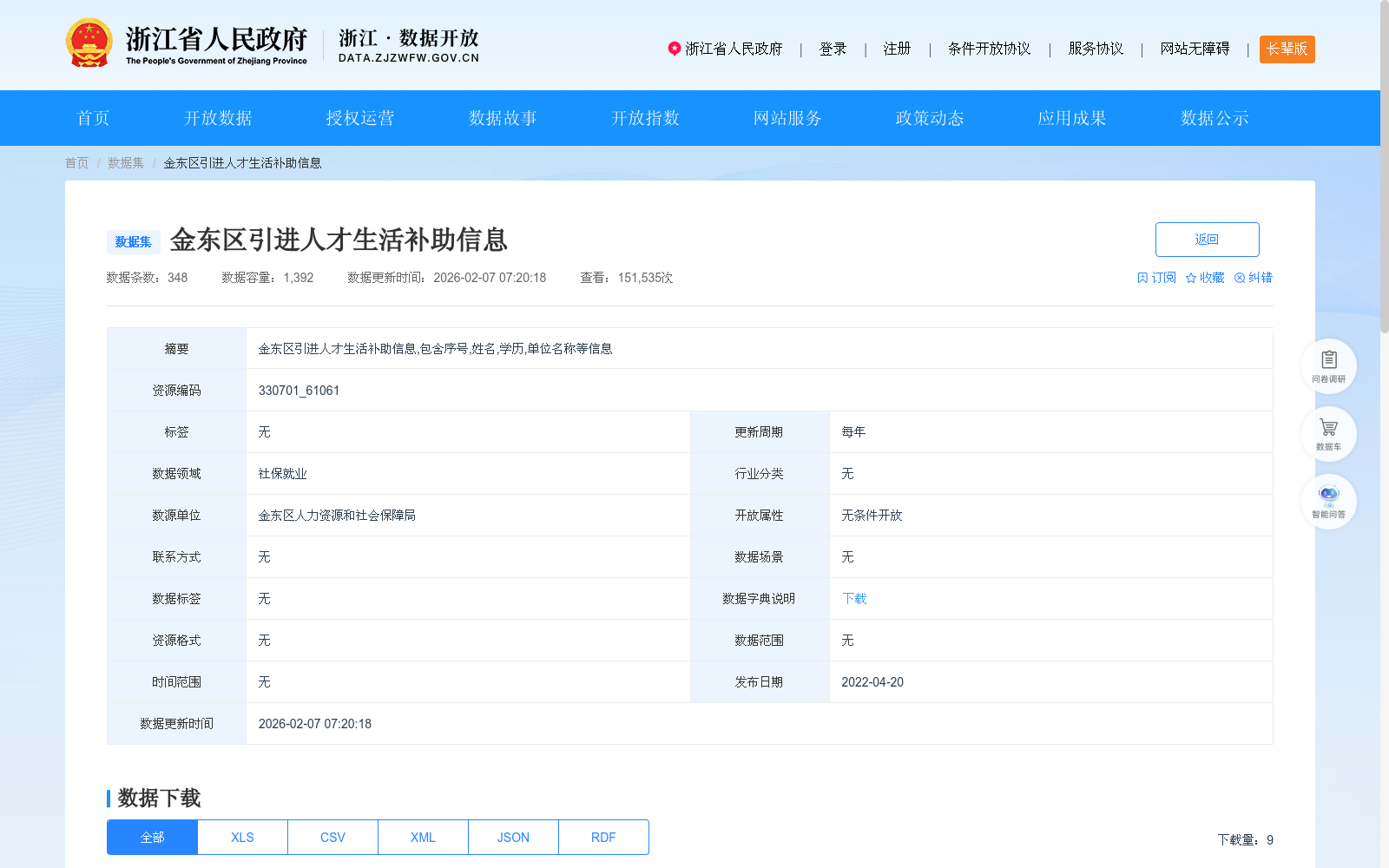Click the Zhejiang government national emblem logo
The width and height of the screenshot is (1389, 868).
(89, 43)
